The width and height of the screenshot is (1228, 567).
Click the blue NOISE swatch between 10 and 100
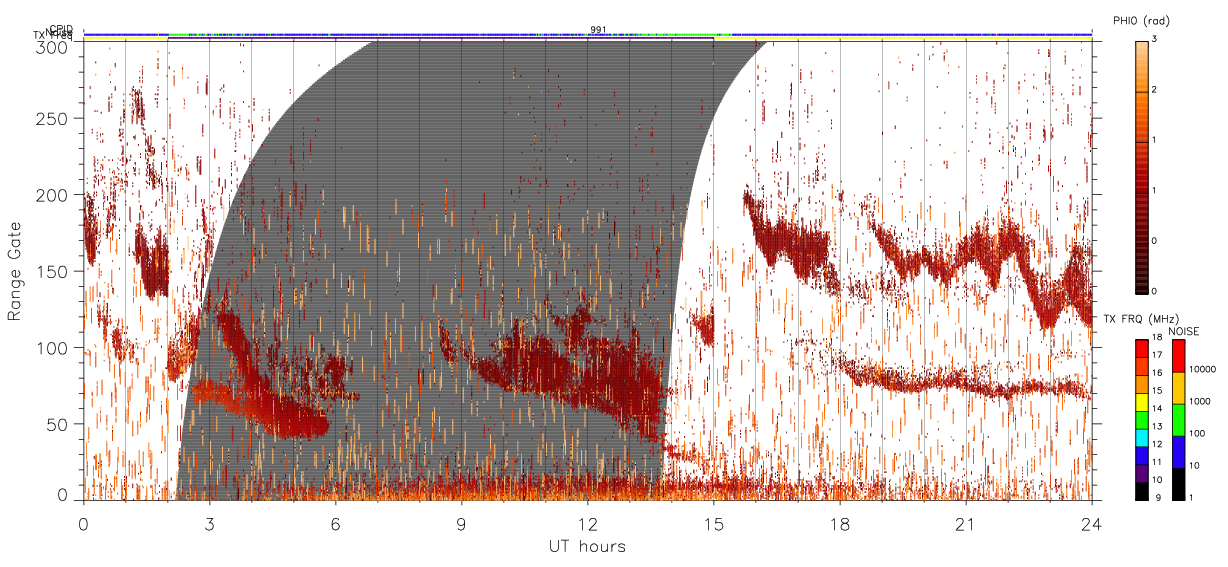pyautogui.click(x=1178, y=452)
